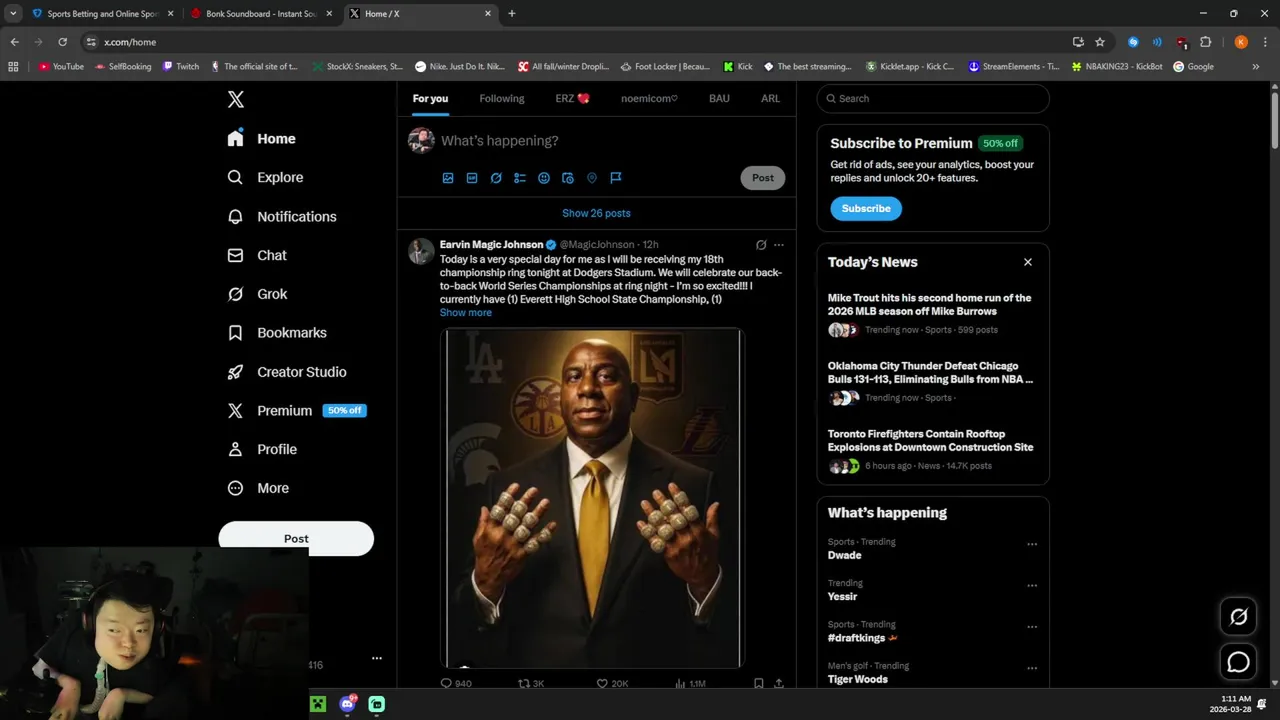This screenshot has width=1280, height=720.
Task: Open account menu three dots in sidebar
Action: coord(377,658)
